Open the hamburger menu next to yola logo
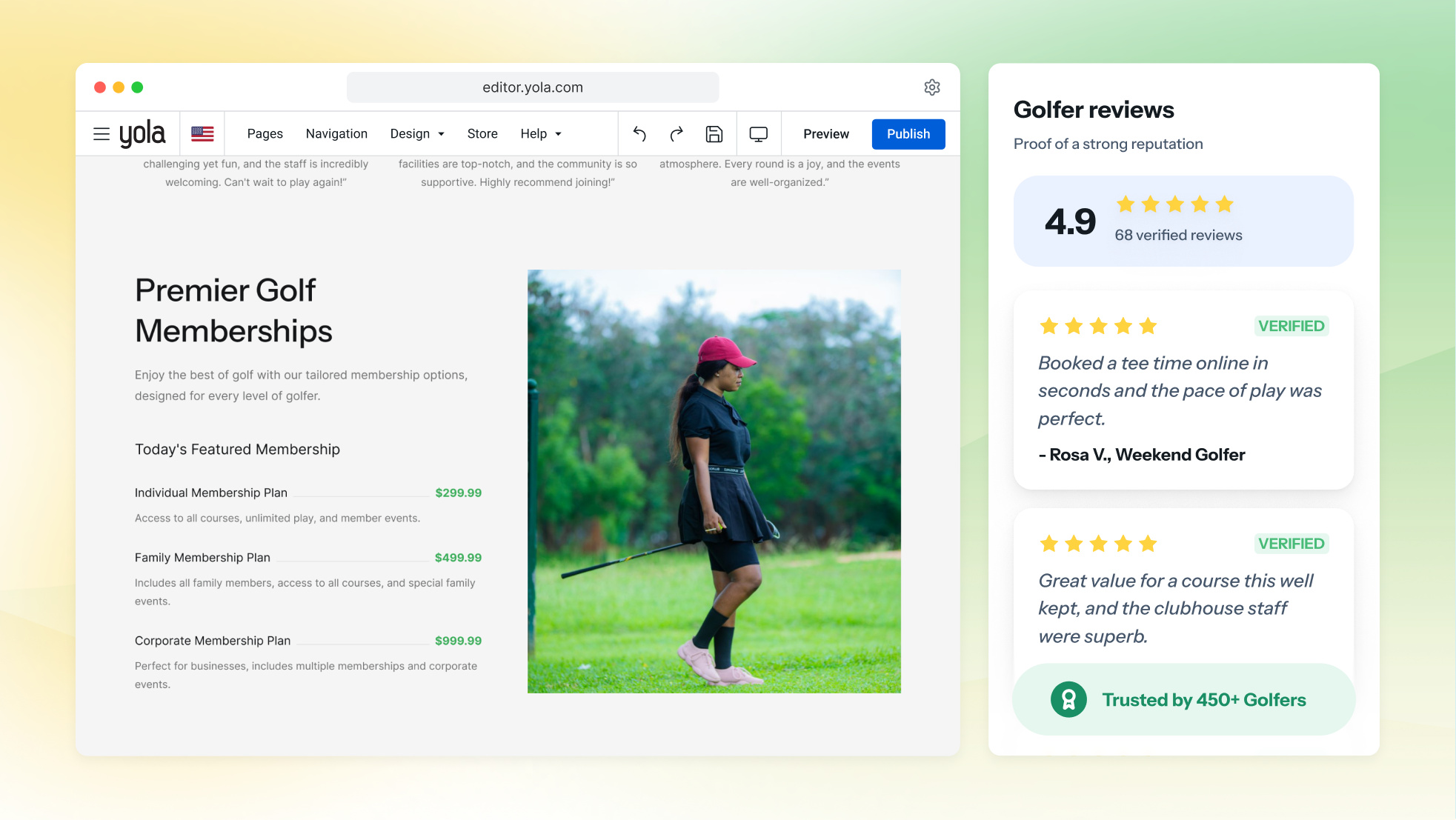 pyautogui.click(x=102, y=134)
